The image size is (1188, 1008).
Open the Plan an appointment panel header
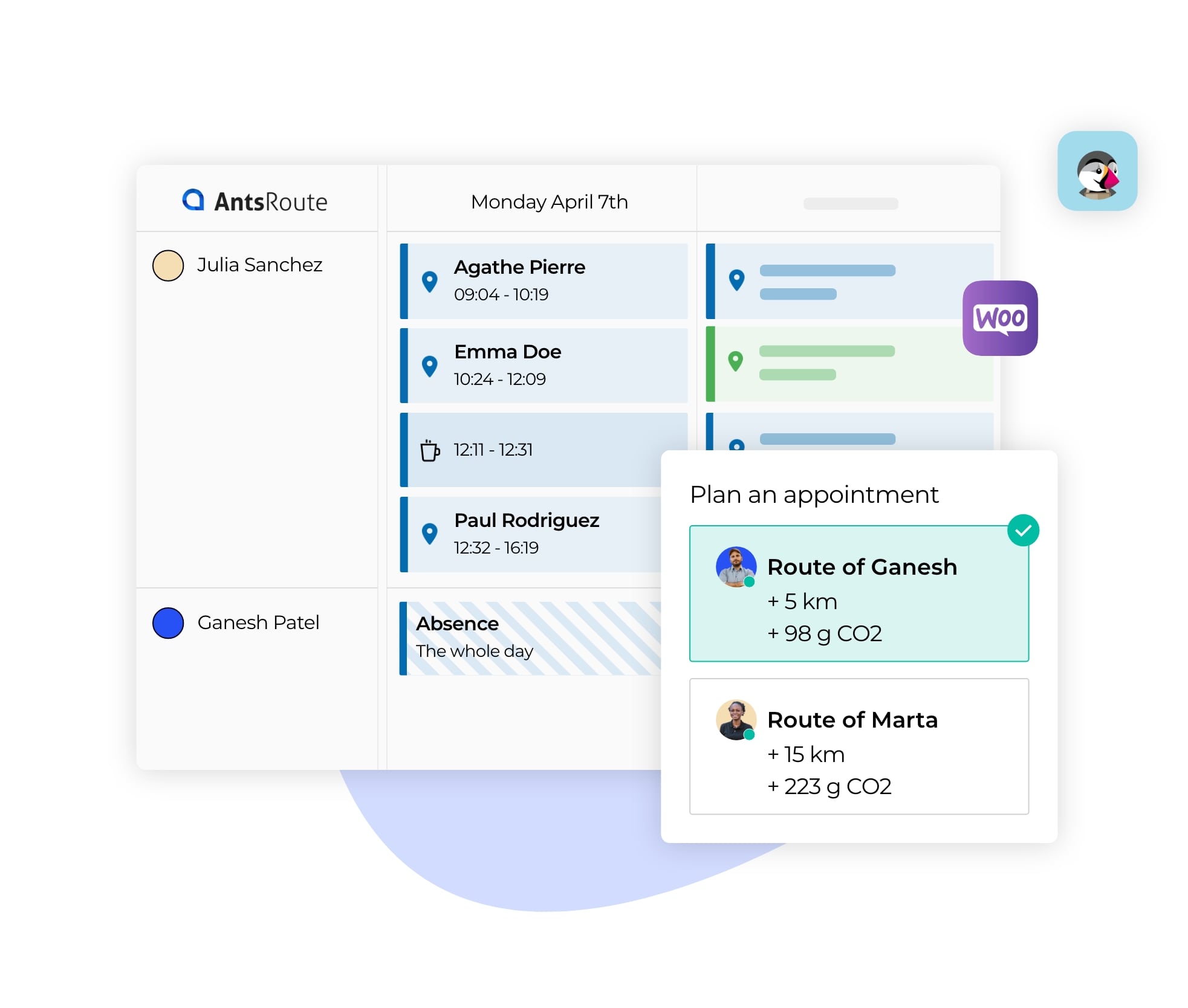(814, 494)
